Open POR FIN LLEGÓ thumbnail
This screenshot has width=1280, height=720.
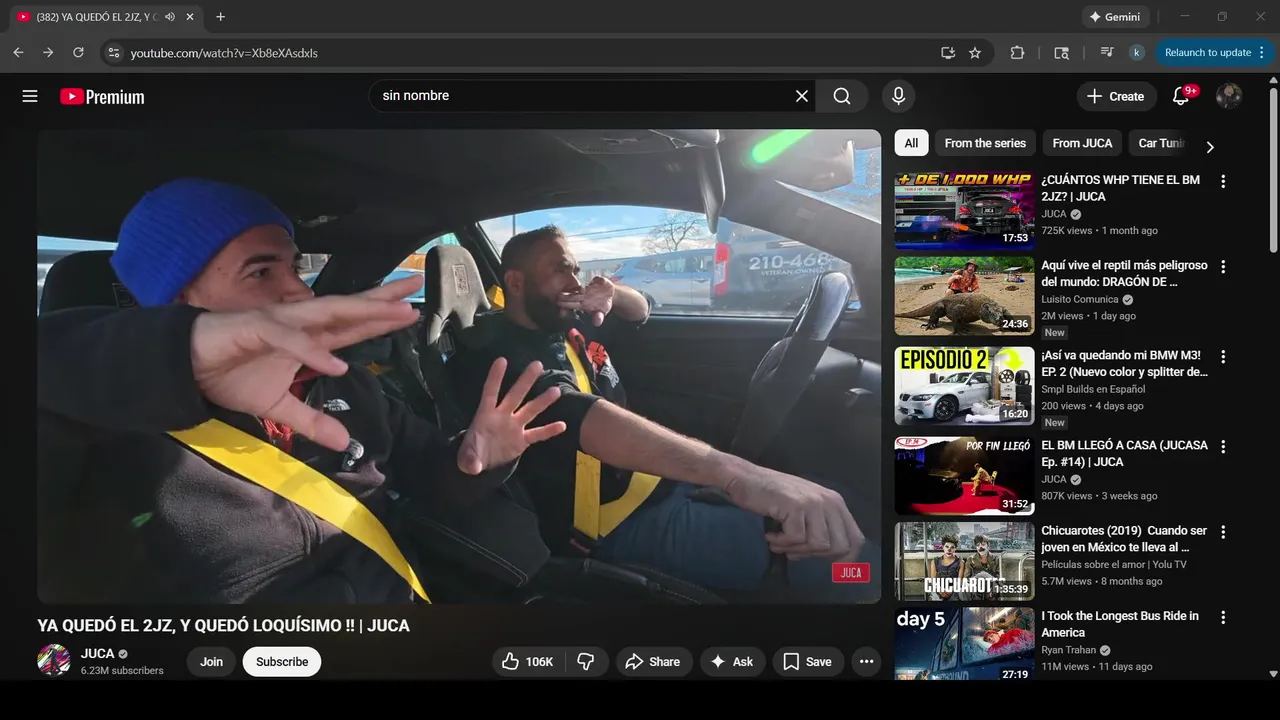[964, 476]
